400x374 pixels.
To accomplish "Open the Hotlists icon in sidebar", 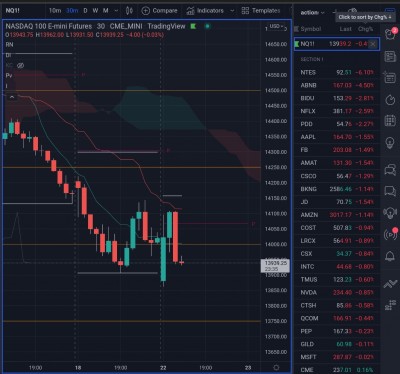I will pyautogui.click(x=390, y=100).
